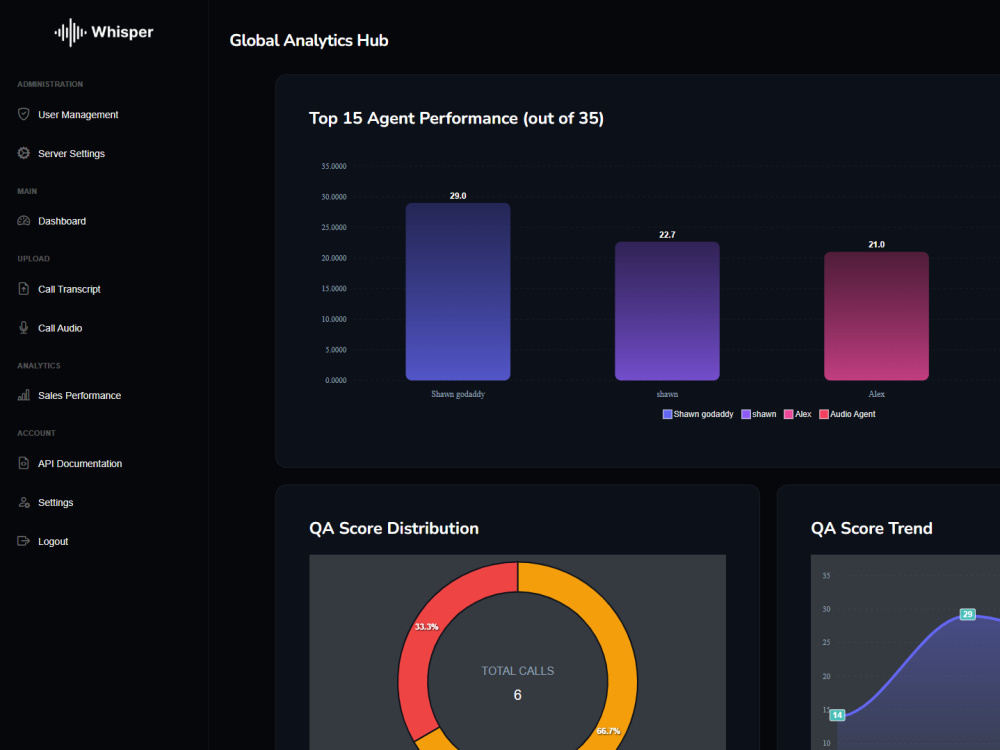Click the 66.7% percentage label

click(608, 731)
